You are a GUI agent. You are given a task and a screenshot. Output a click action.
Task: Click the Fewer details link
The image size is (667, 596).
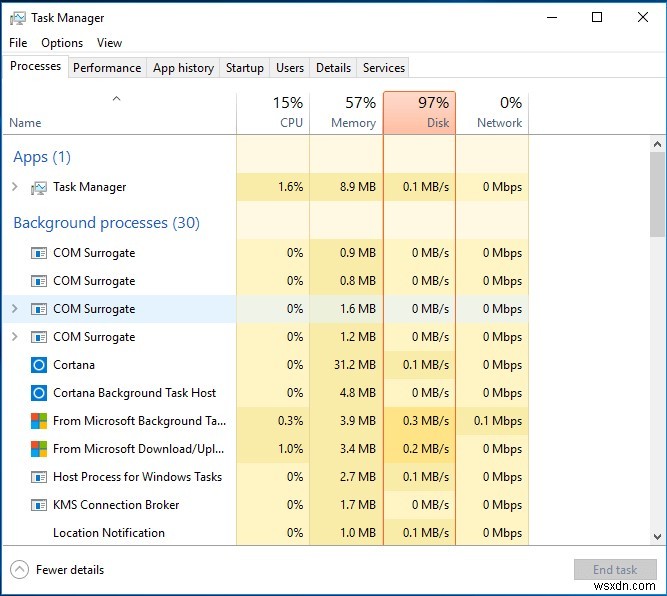point(70,570)
